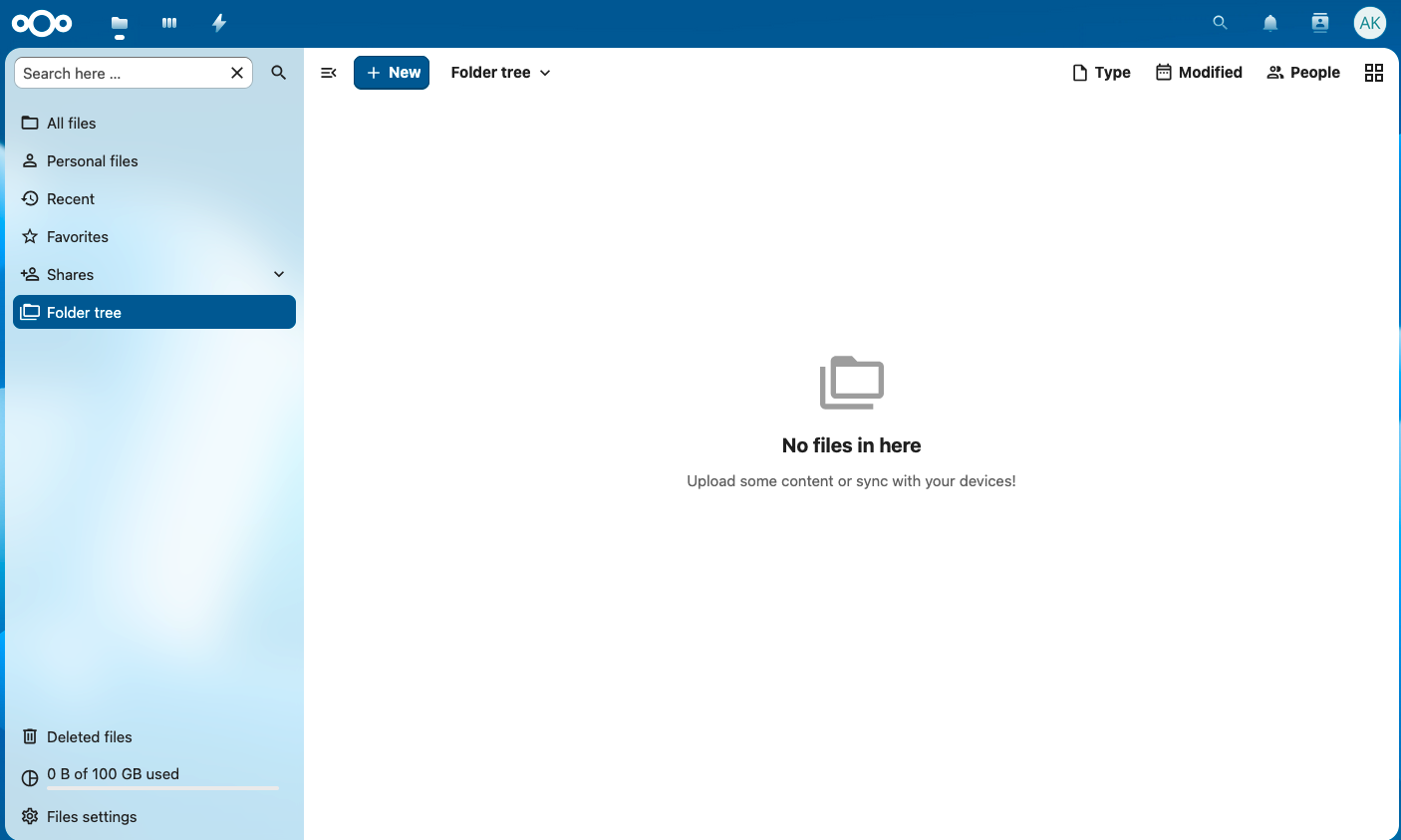Expand the Shares section chevron
The width and height of the screenshot is (1401, 840).
coord(279,274)
